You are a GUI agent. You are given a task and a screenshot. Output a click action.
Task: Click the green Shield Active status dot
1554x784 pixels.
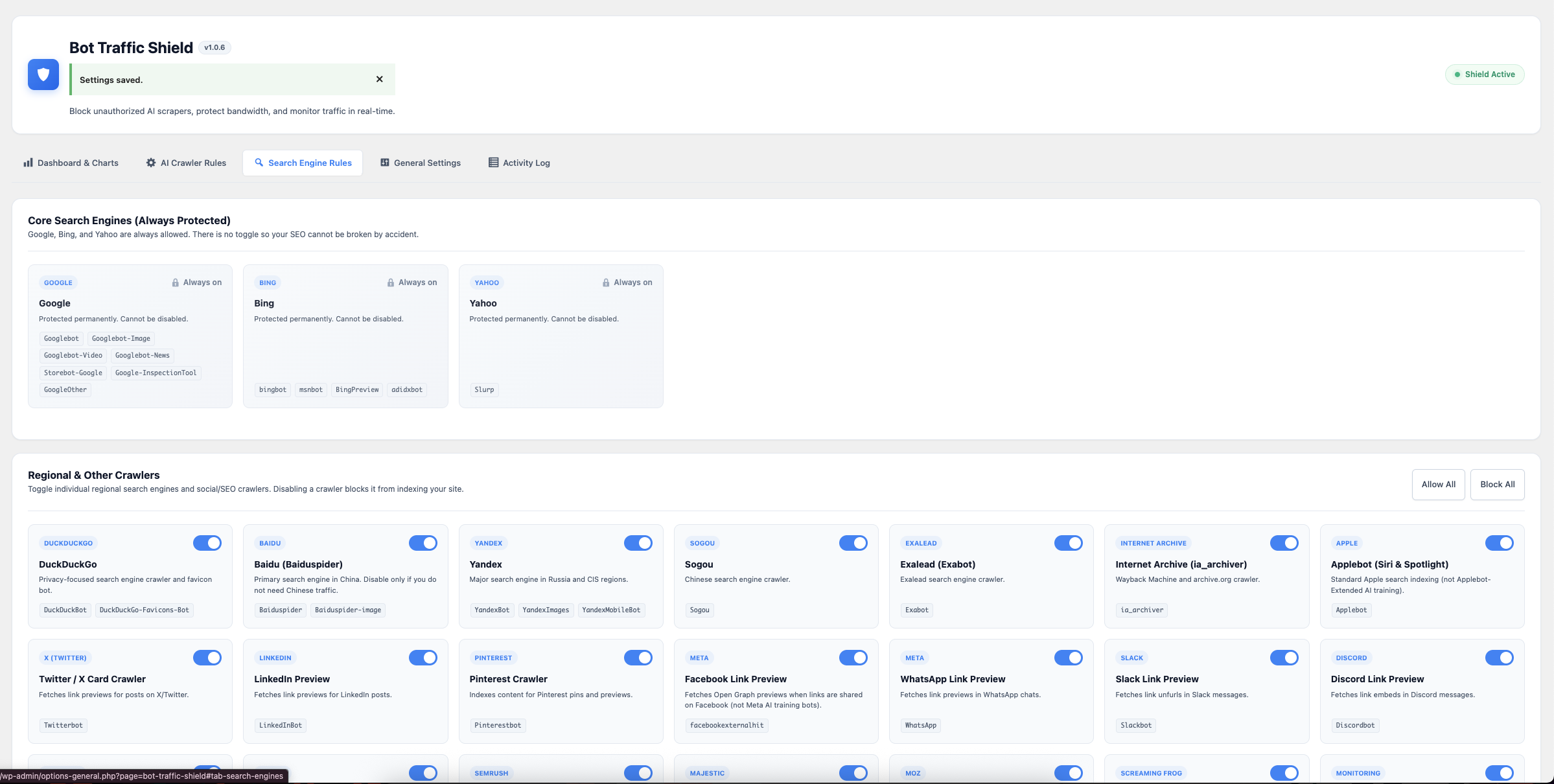pyautogui.click(x=1457, y=75)
